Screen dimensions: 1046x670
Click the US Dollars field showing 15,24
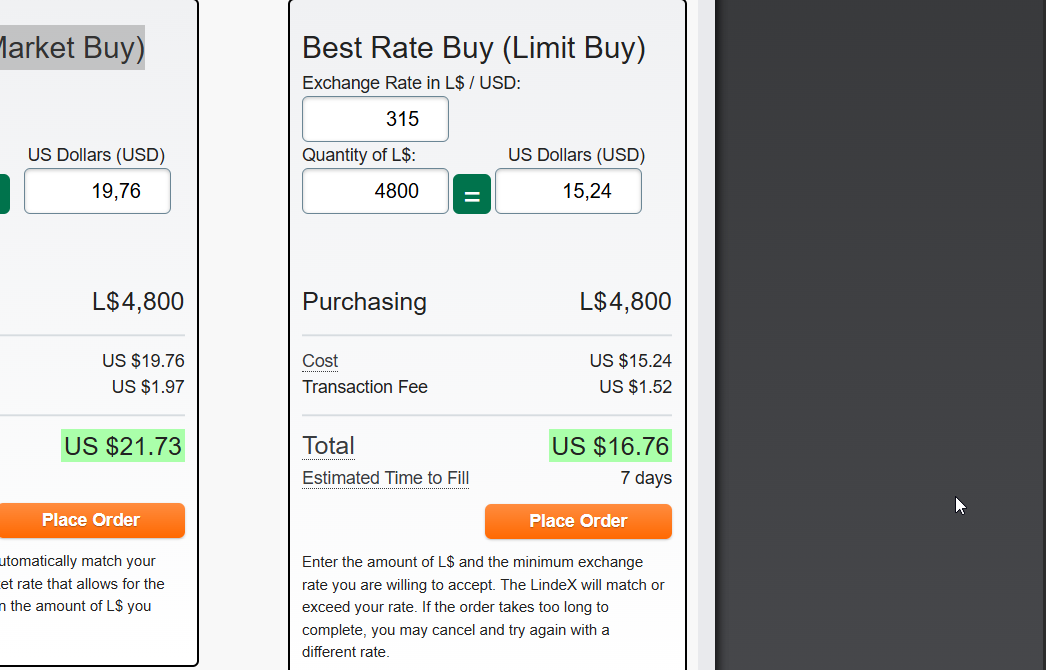[568, 191]
